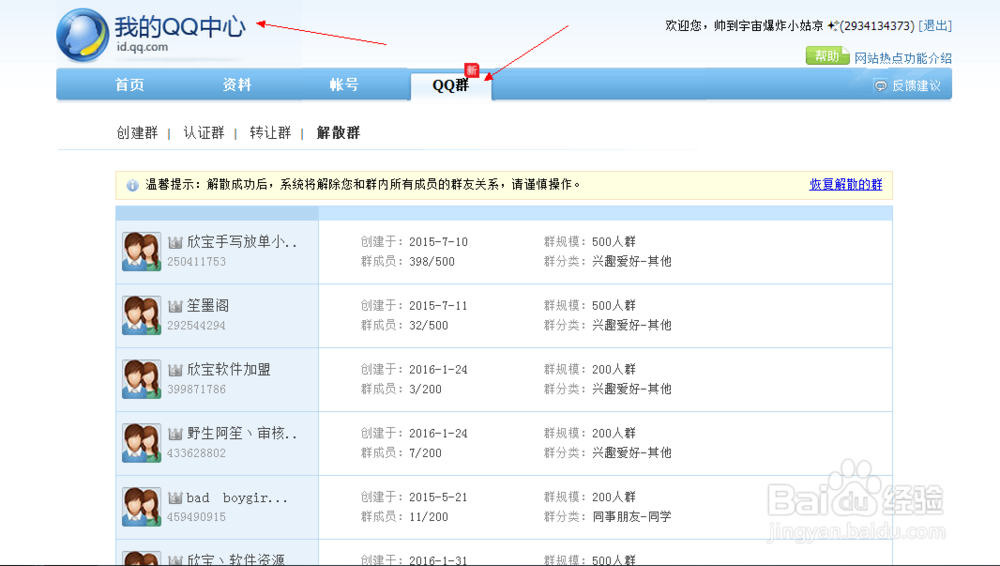
Task: Click the crown icon beside 欣宝手写放单小
Action: pos(175,242)
